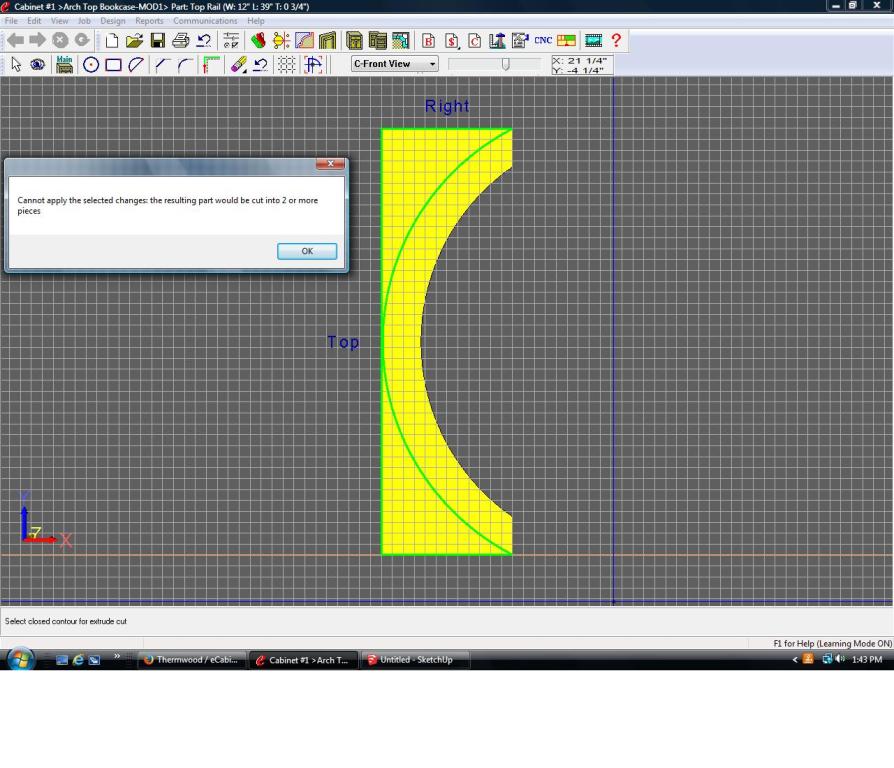Toggle the snap crosshair icon

[x=313, y=65]
